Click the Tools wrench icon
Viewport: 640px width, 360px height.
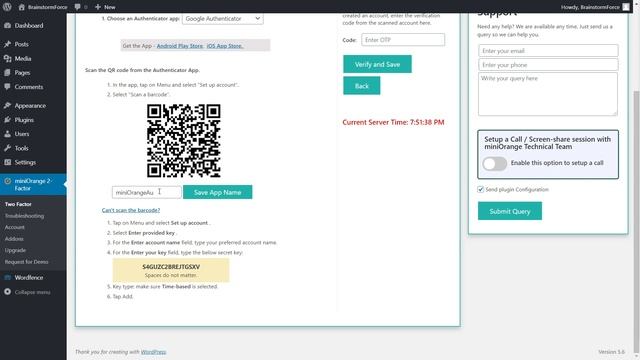pyautogui.click(x=7, y=148)
